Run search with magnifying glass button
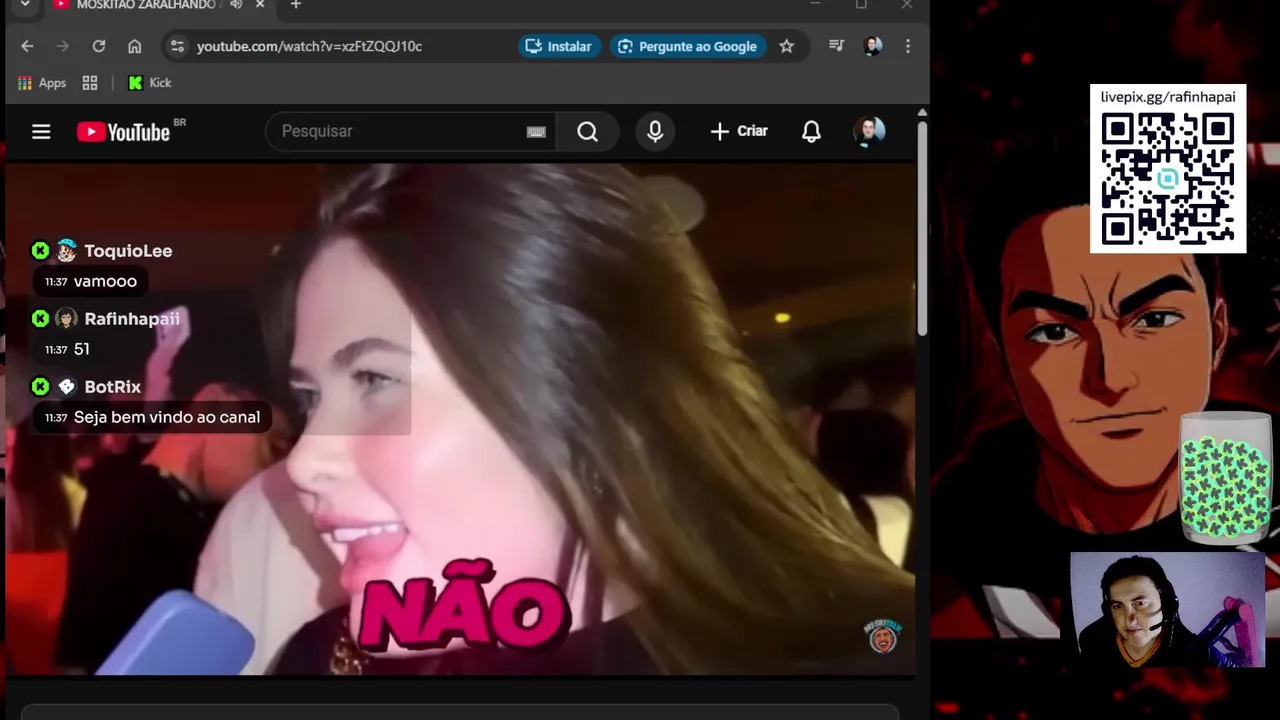The image size is (1280, 720). tap(588, 131)
